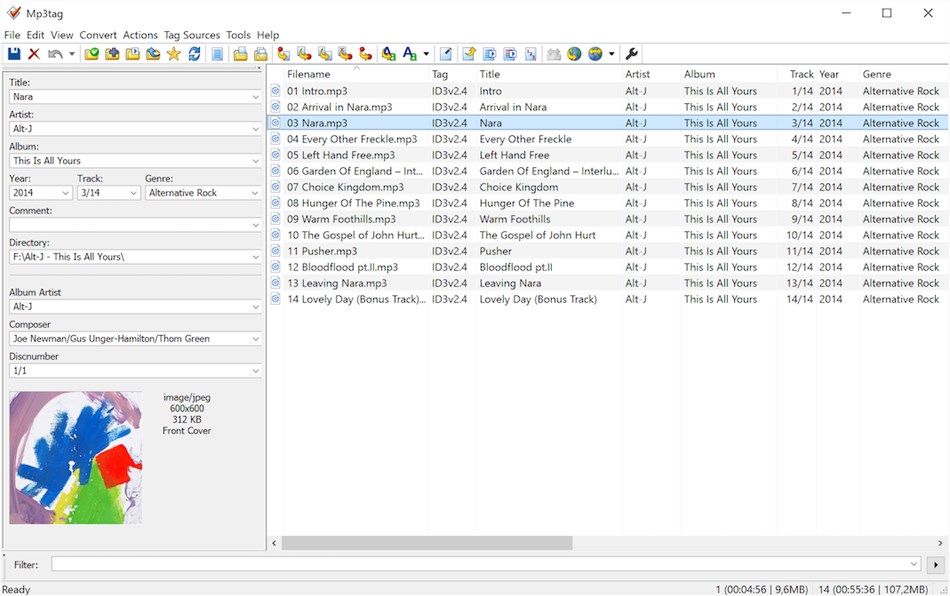This screenshot has width=950, height=596.
Task: Open the Change directory folder icon
Action: coord(93,53)
